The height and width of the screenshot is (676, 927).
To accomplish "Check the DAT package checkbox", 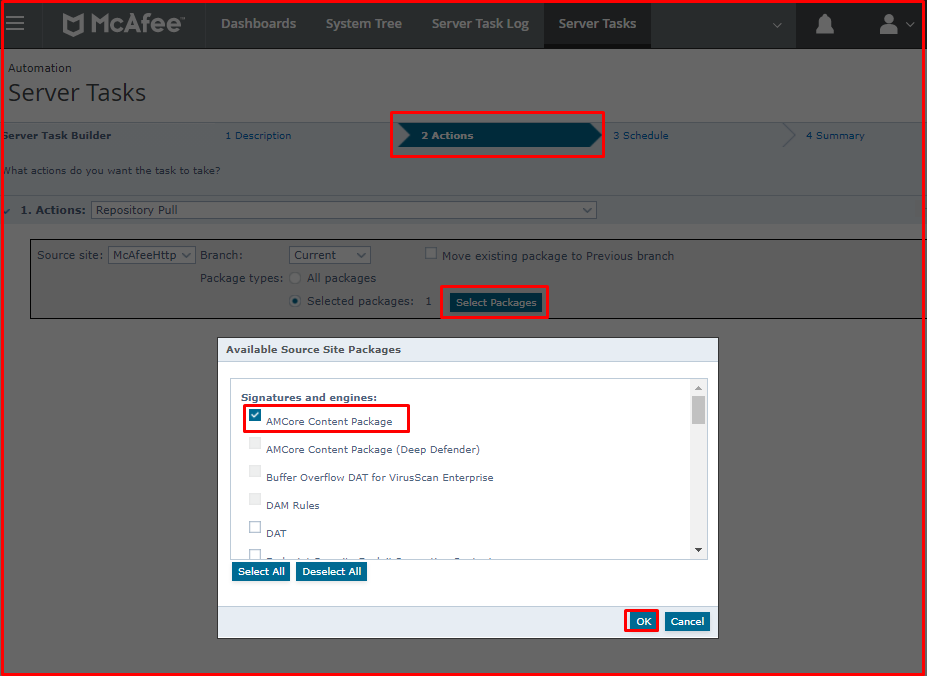I will pos(255,526).
